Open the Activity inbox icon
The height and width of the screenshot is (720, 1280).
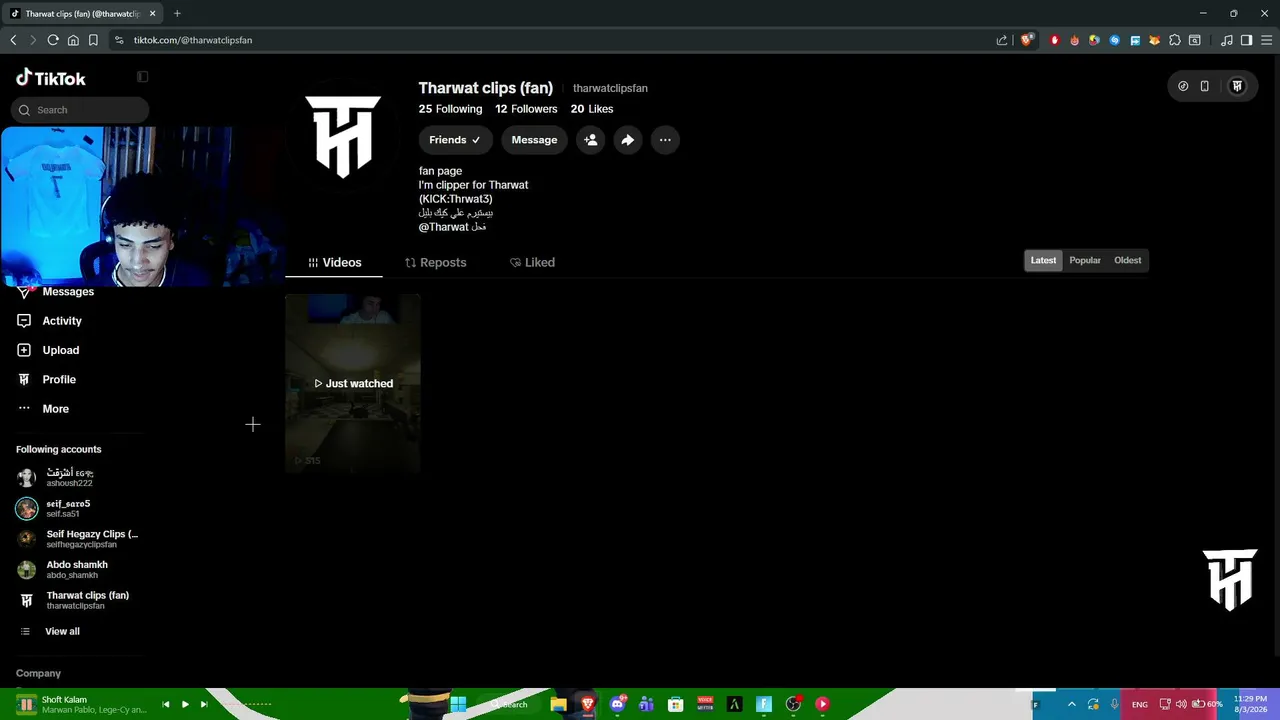24,321
